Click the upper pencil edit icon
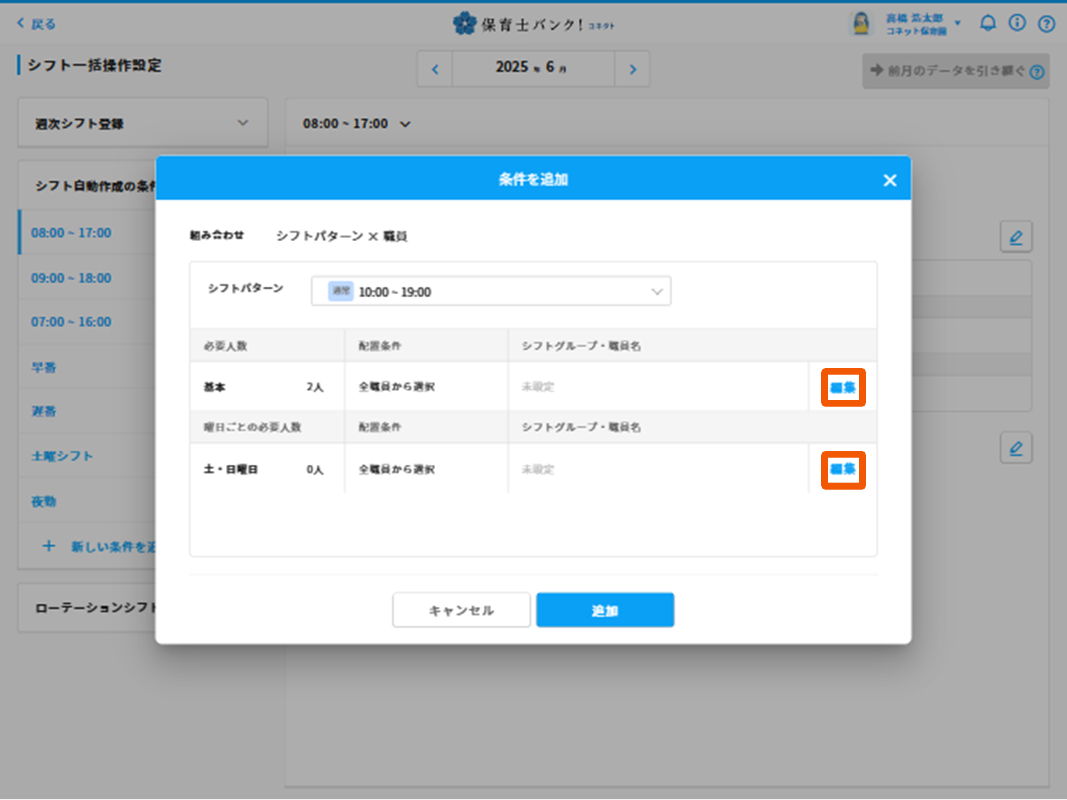Image resolution: width=1067 pixels, height=800 pixels. click(x=1016, y=237)
